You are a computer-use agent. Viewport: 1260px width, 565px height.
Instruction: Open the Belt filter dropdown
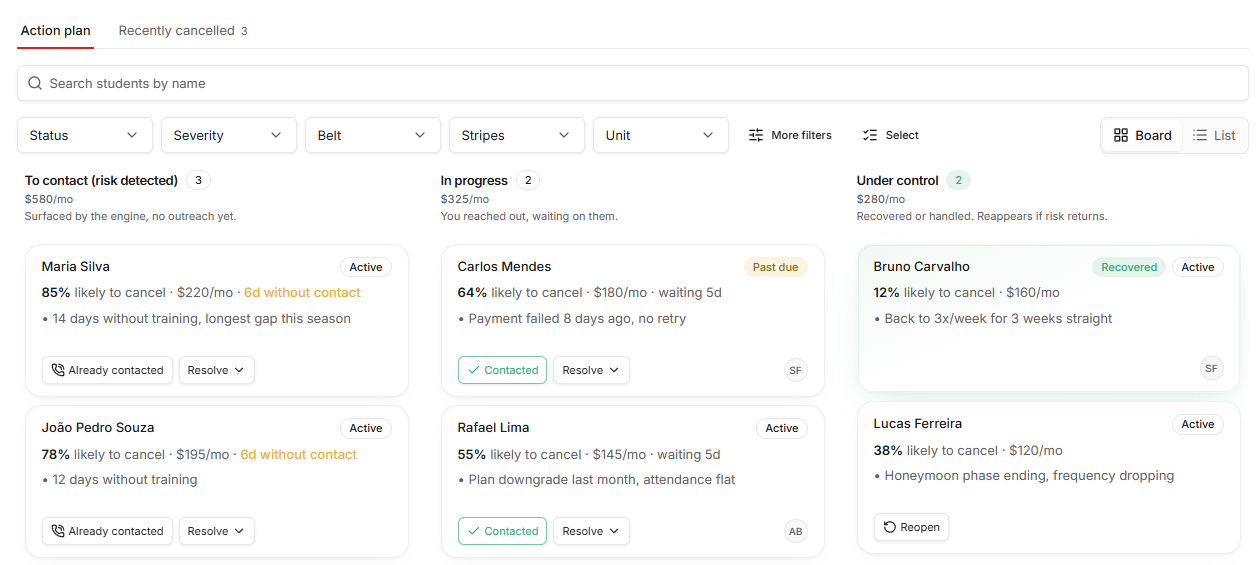[373, 135]
